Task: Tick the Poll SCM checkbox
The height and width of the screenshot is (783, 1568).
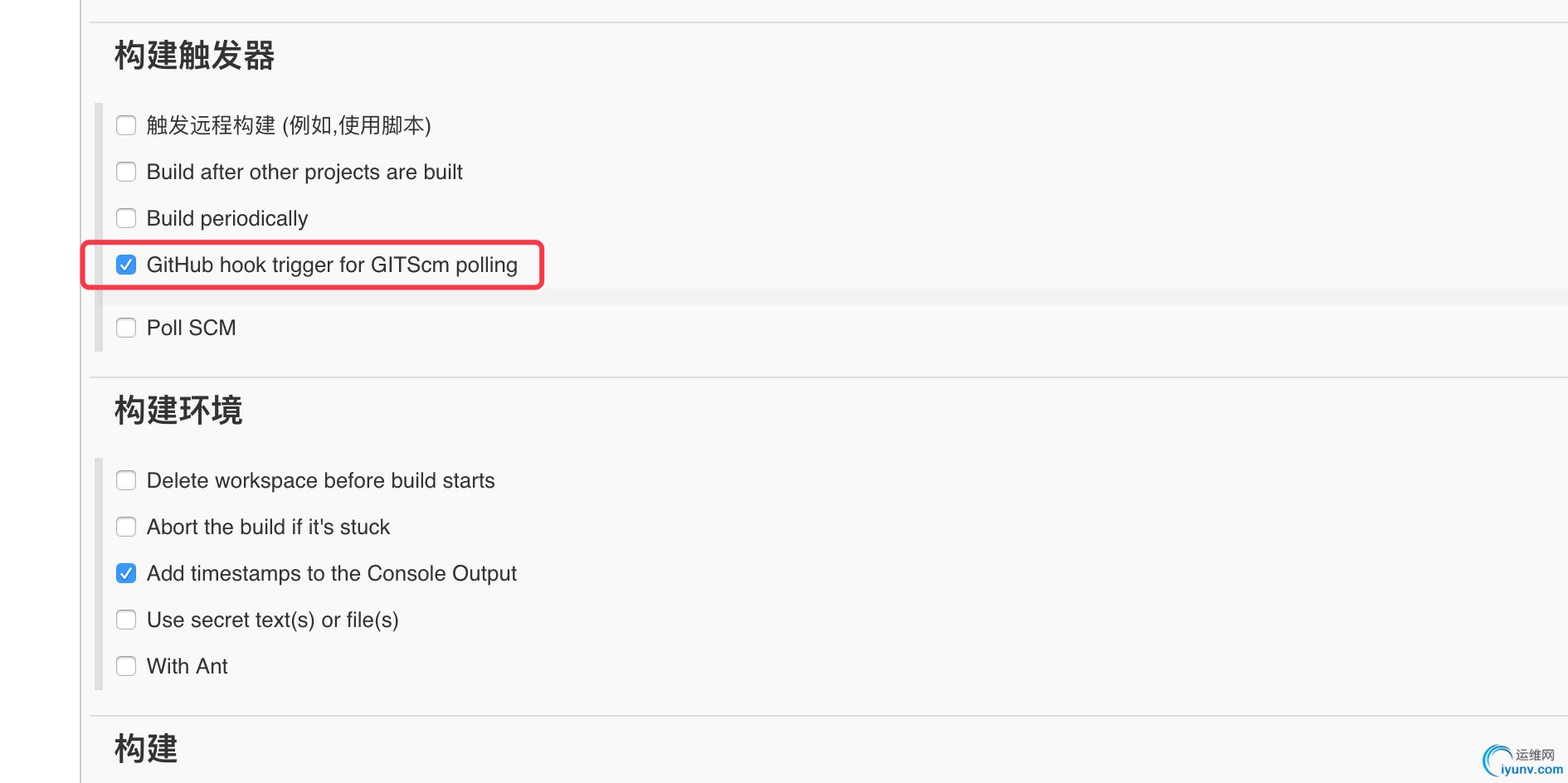Action: click(126, 328)
